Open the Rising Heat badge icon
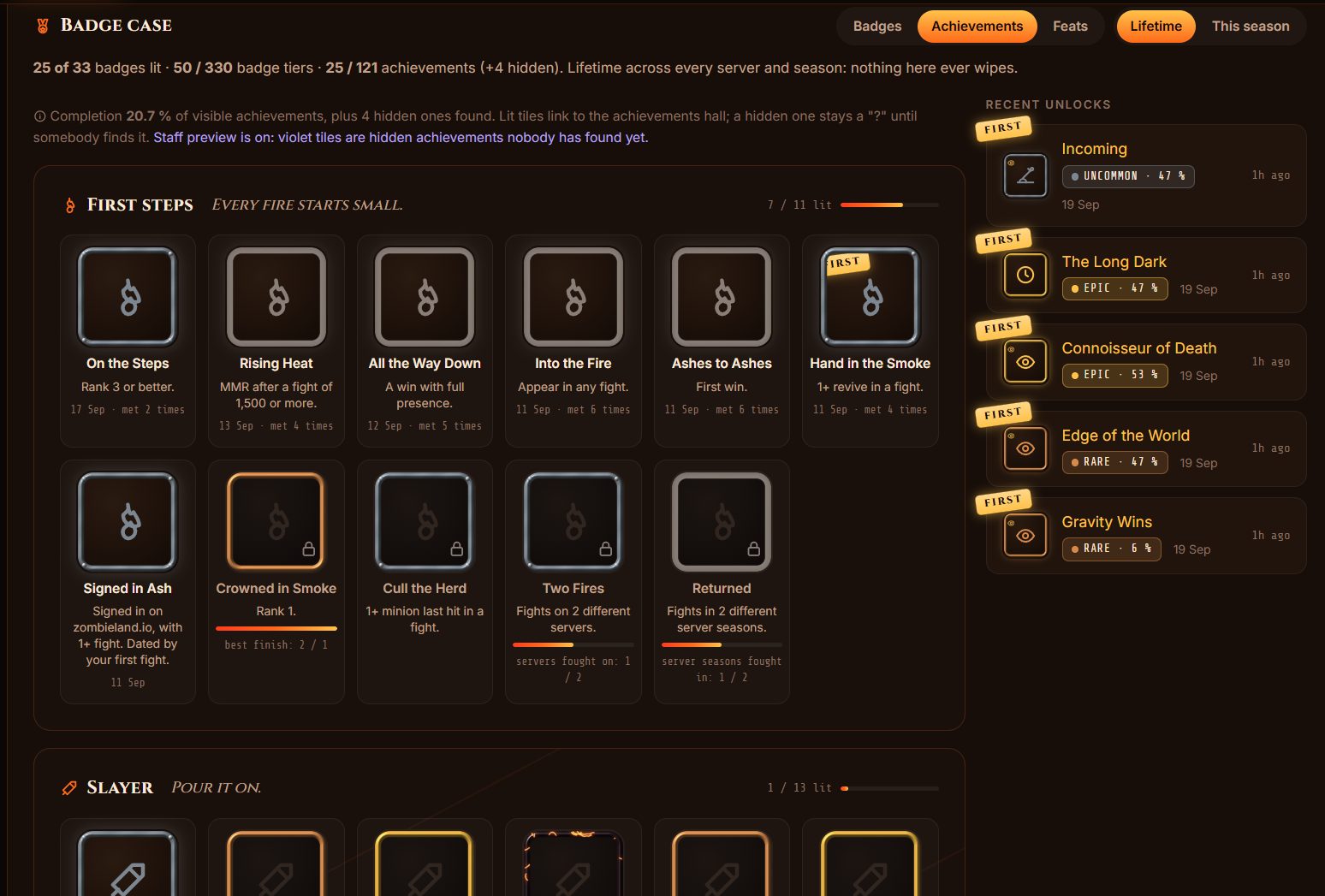Screen dimensions: 1325x896 pyautogui.click(x=276, y=296)
